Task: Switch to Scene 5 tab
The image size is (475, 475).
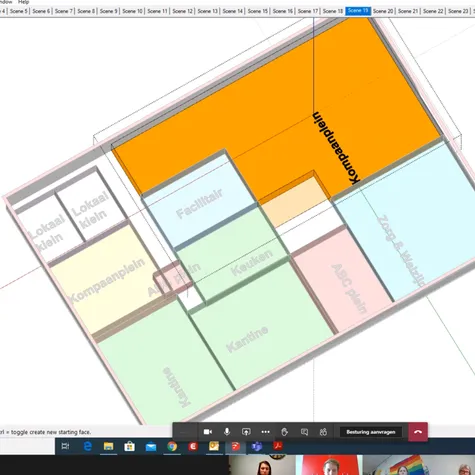Action: [19, 11]
